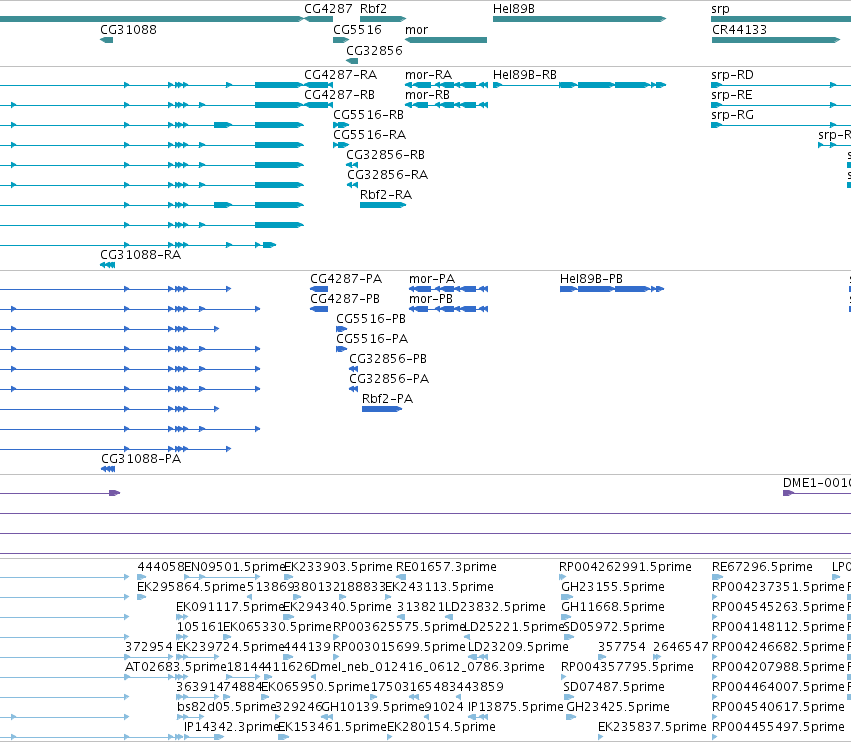
Task: Select the CG32856-RB transcript label
Action: click(x=385, y=155)
